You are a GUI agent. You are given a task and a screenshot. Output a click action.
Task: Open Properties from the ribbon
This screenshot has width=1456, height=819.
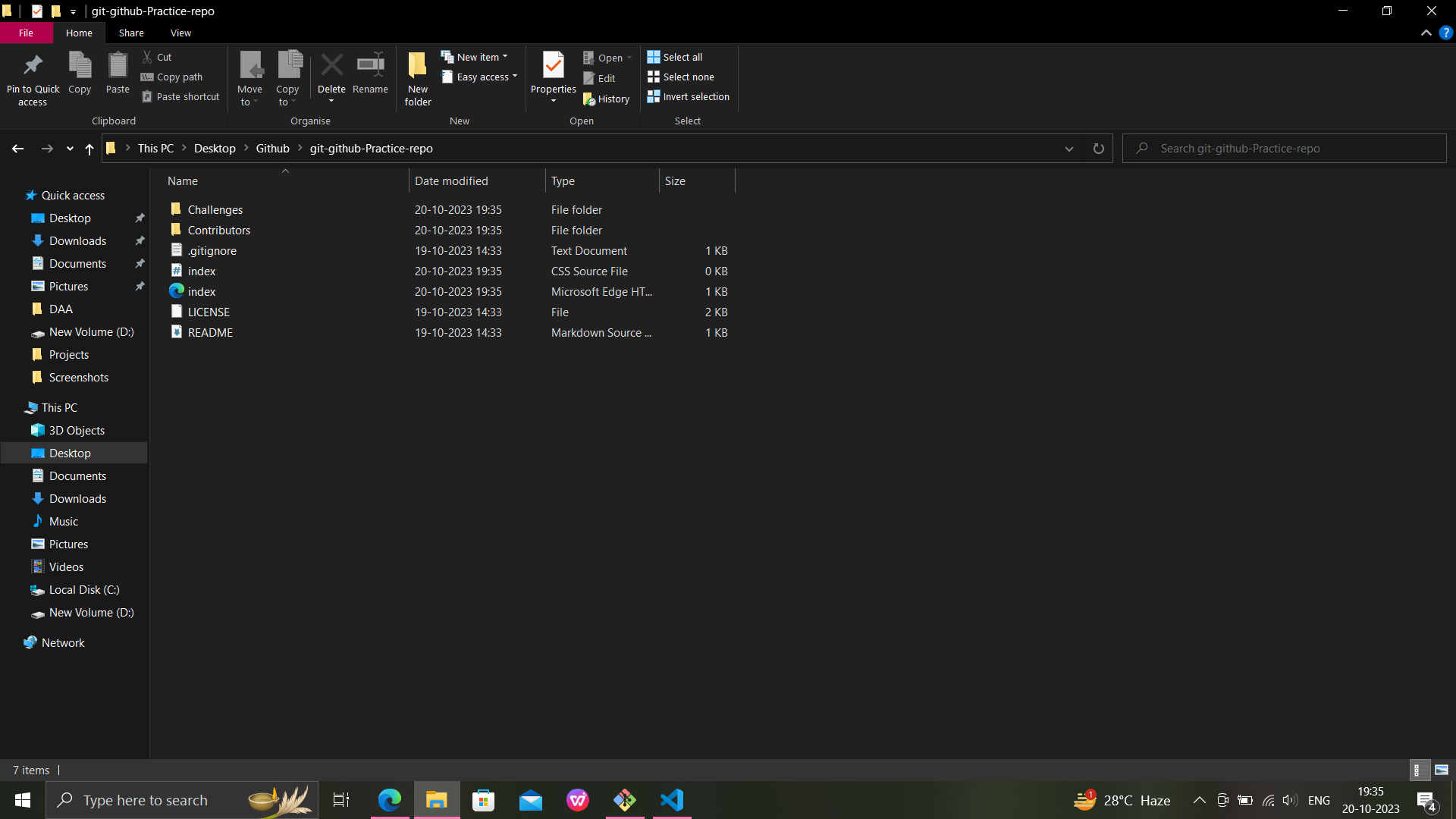pos(553,67)
